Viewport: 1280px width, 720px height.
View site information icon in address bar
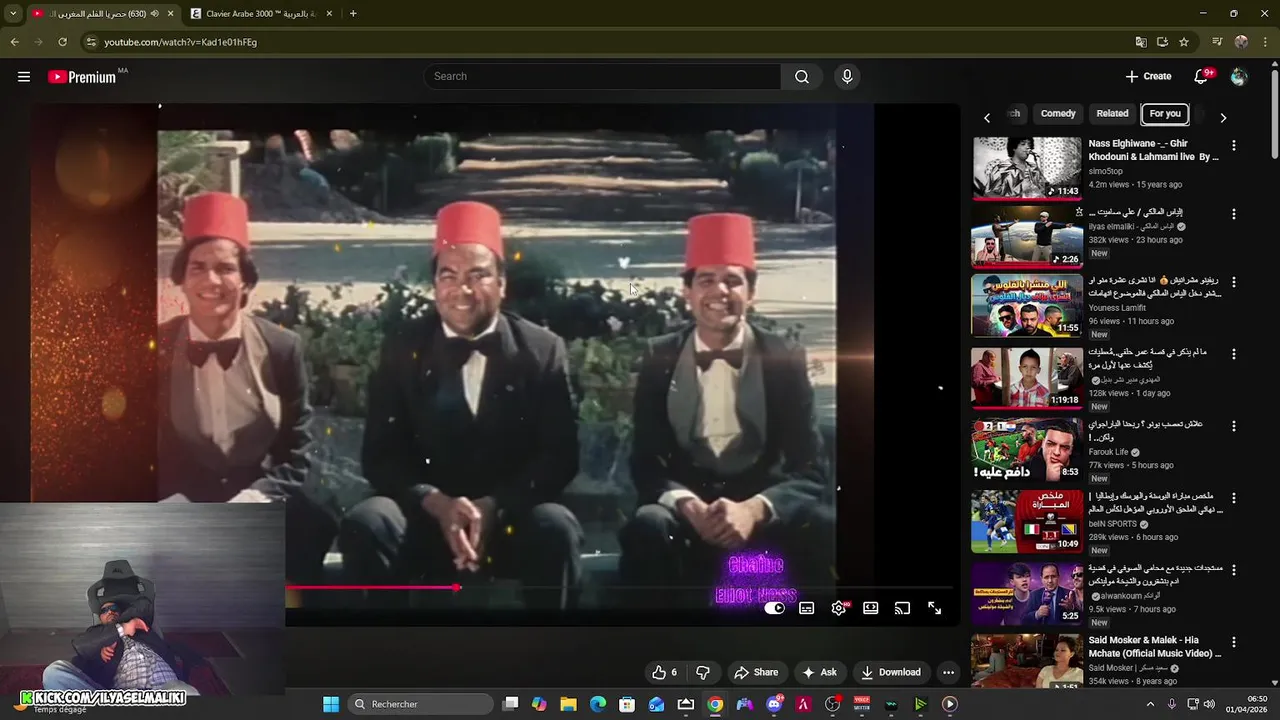pyautogui.click(x=91, y=42)
